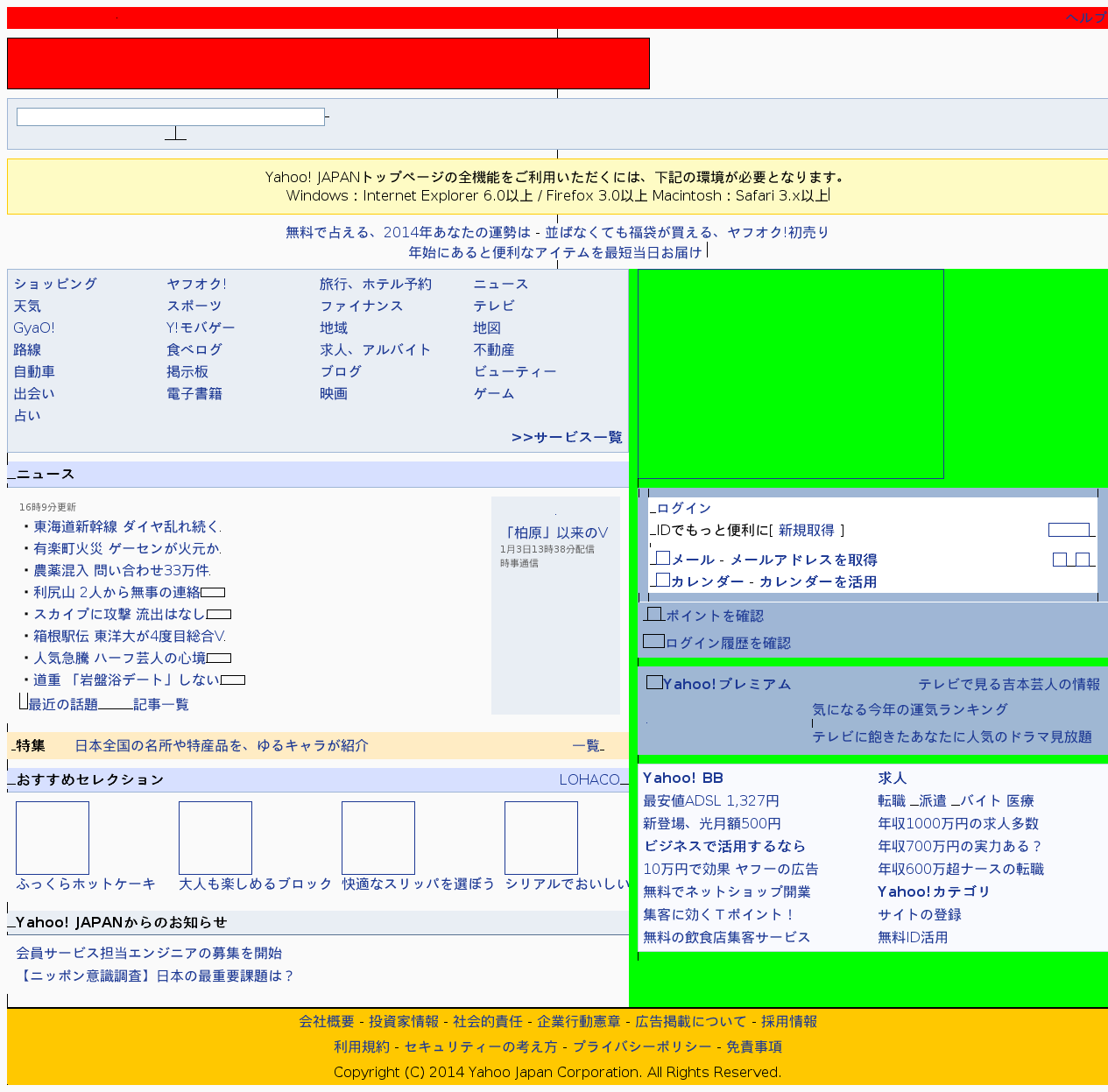Viewport: 1108px width, 1092px height.
Task: Open 気になる今年の運気ランキング link
Action: [910, 709]
